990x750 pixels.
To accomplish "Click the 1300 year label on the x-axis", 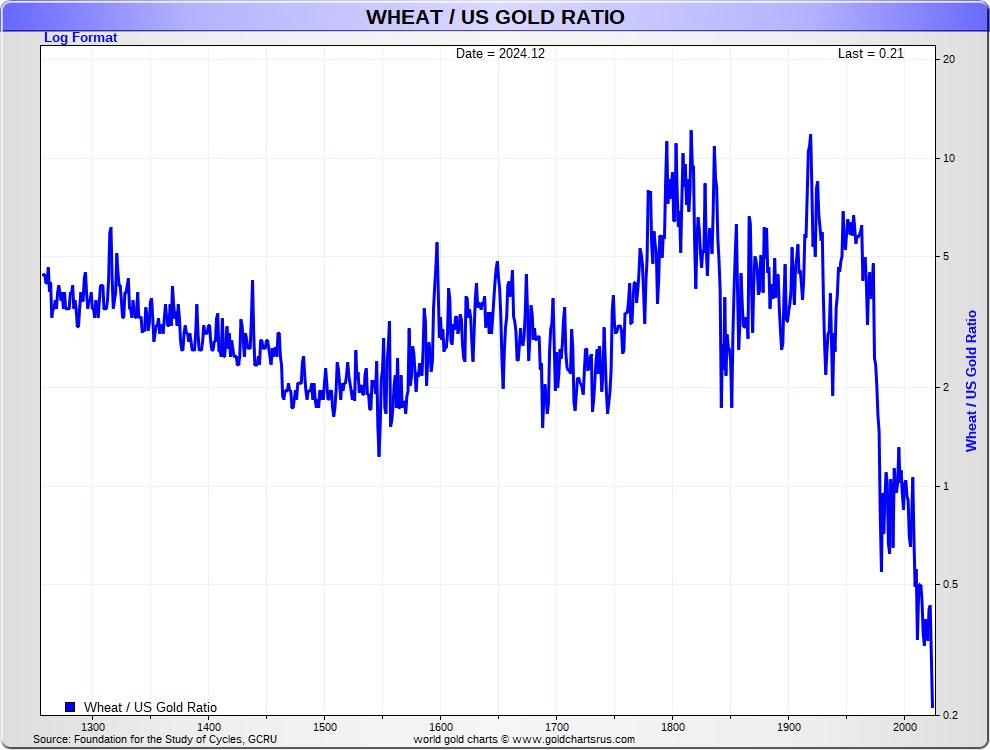I will pos(92,726).
